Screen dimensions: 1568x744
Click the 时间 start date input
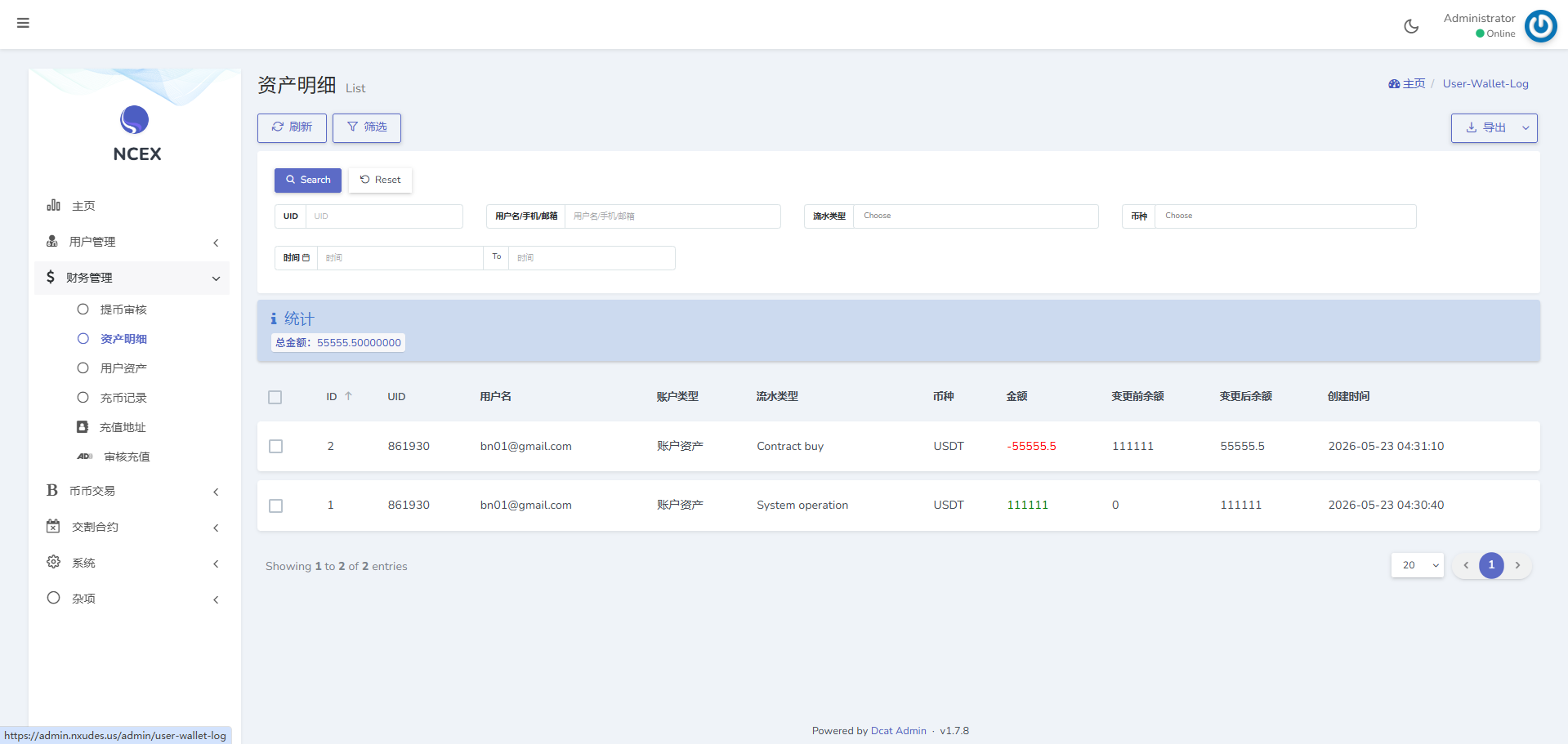[400, 258]
